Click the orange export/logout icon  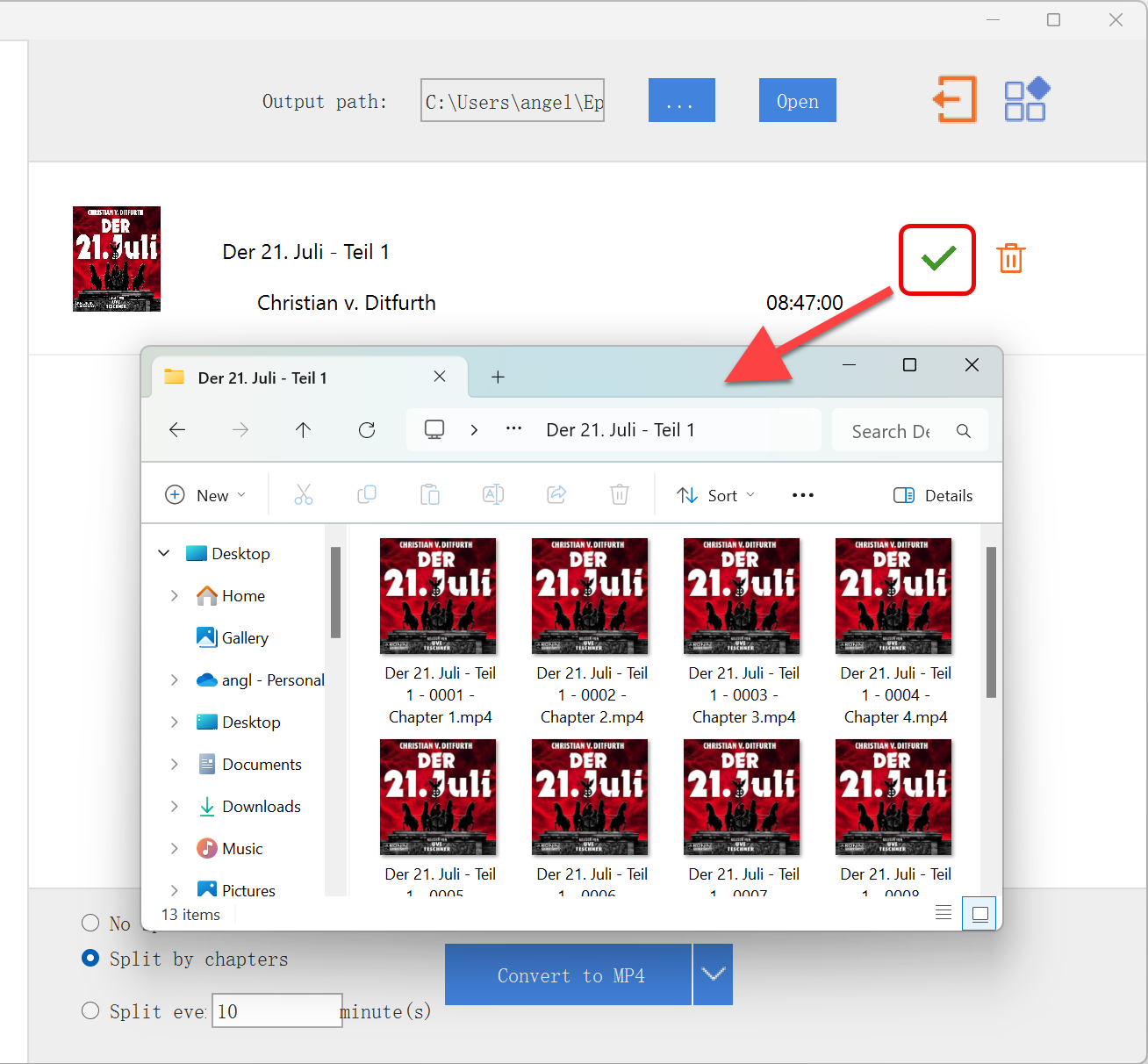(954, 99)
